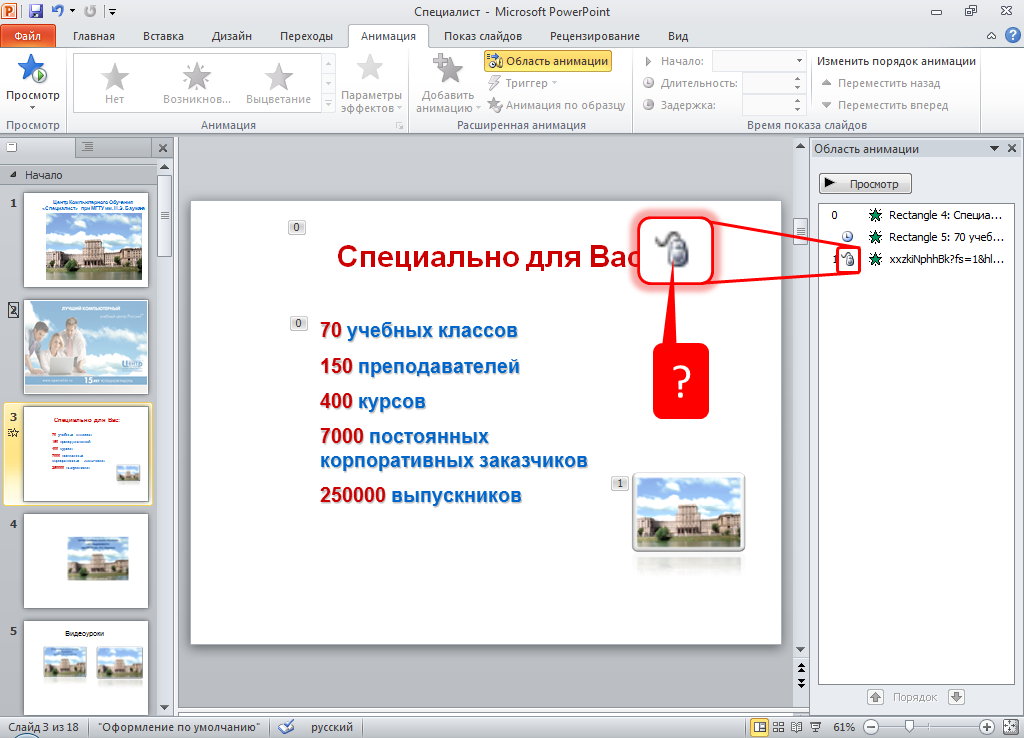
Task: Toggle the Область анимации pane button
Action: pos(547,61)
